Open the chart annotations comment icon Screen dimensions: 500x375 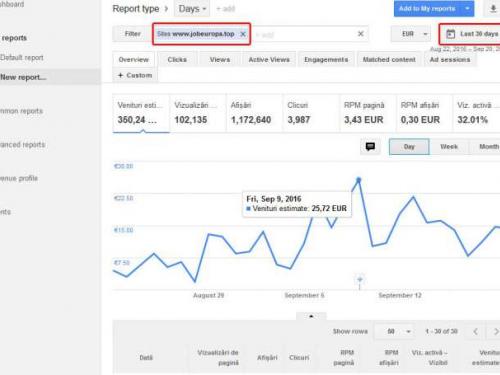[x=370, y=147]
